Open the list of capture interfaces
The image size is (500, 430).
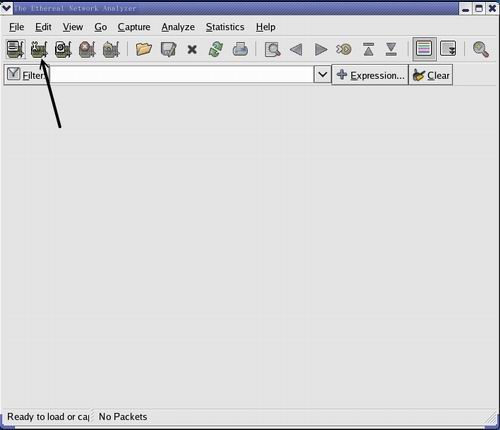point(16,49)
